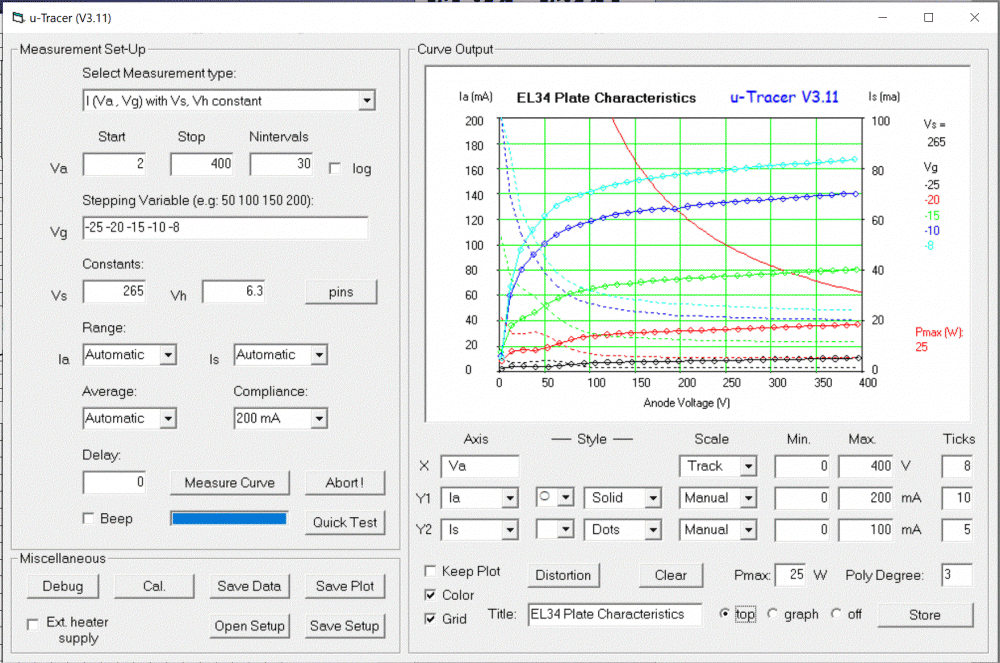
Task: Open the Y1 line style Solid dropdown
Action: 652,497
